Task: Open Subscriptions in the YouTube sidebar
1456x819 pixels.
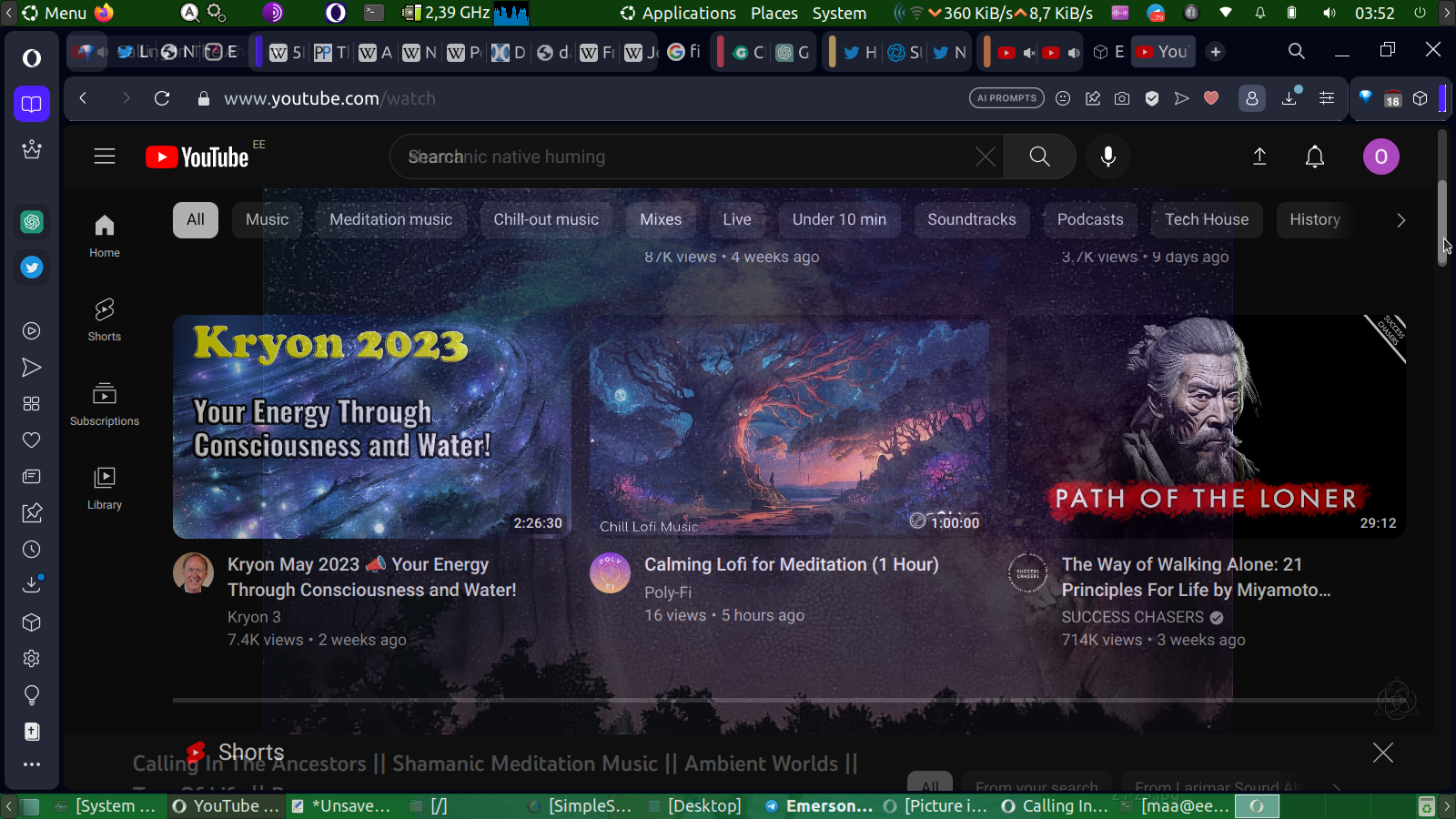Action: click(105, 404)
